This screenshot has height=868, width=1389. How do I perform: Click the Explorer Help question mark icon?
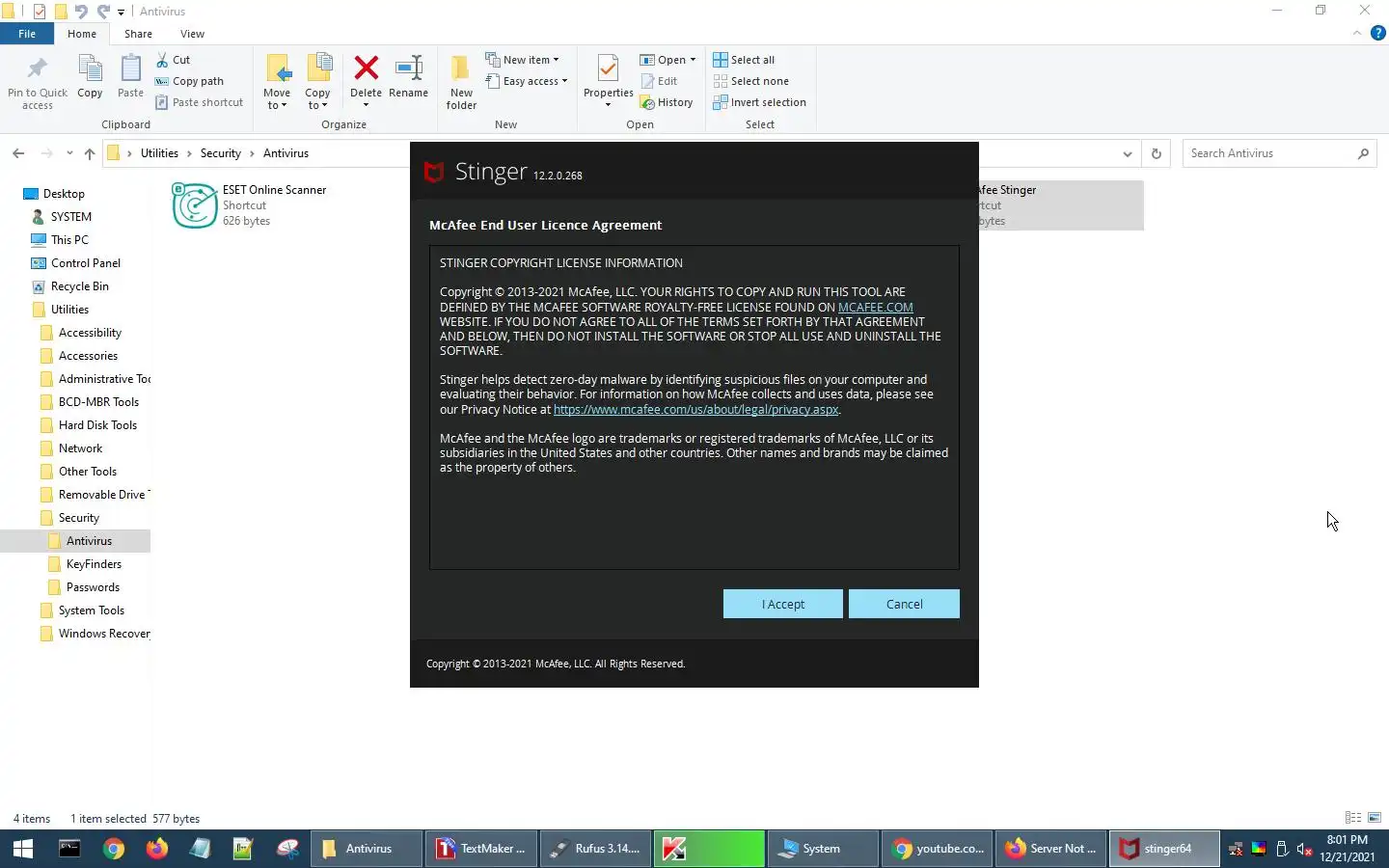click(x=1378, y=33)
